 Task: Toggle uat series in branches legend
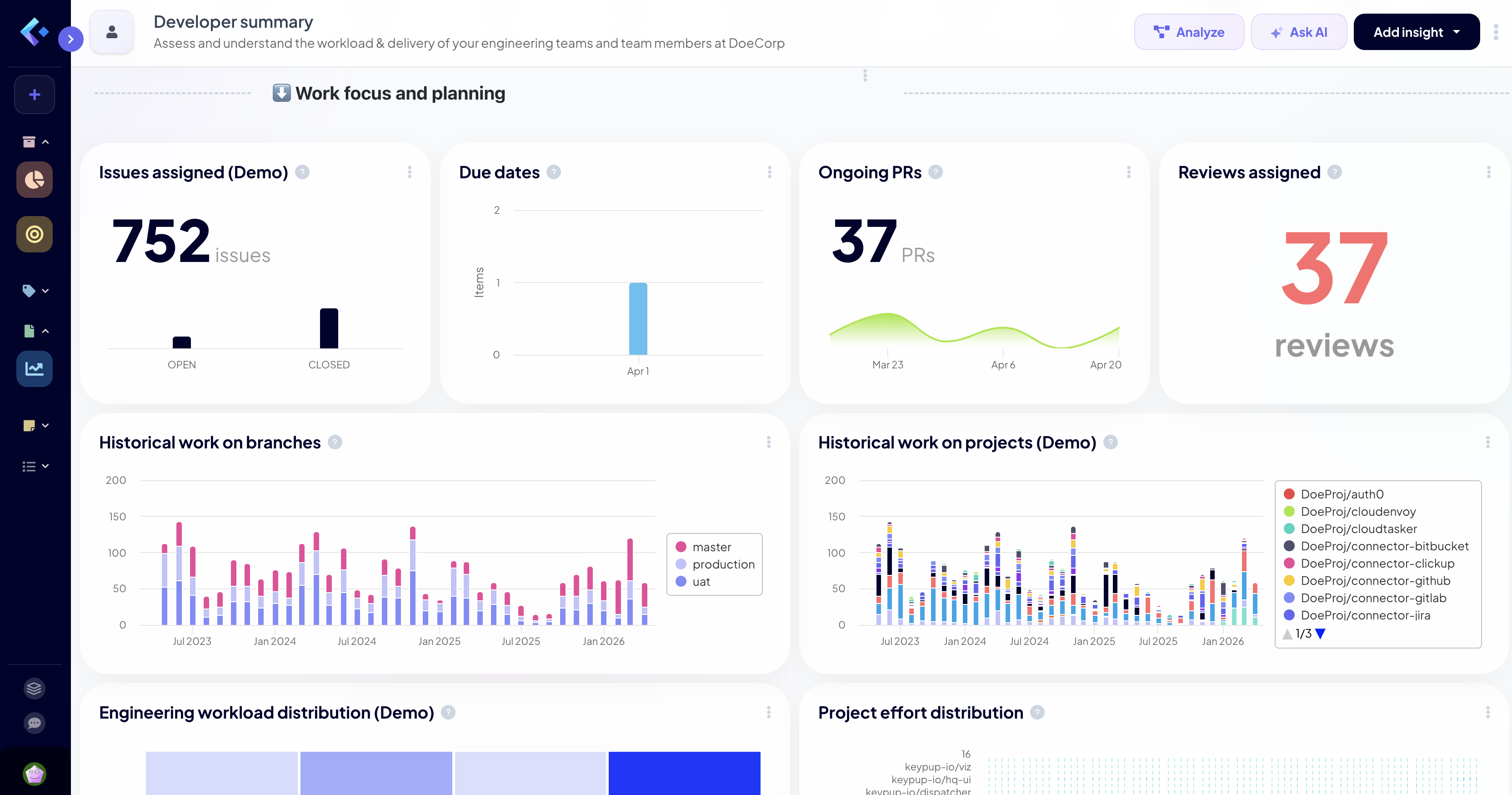(693, 581)
